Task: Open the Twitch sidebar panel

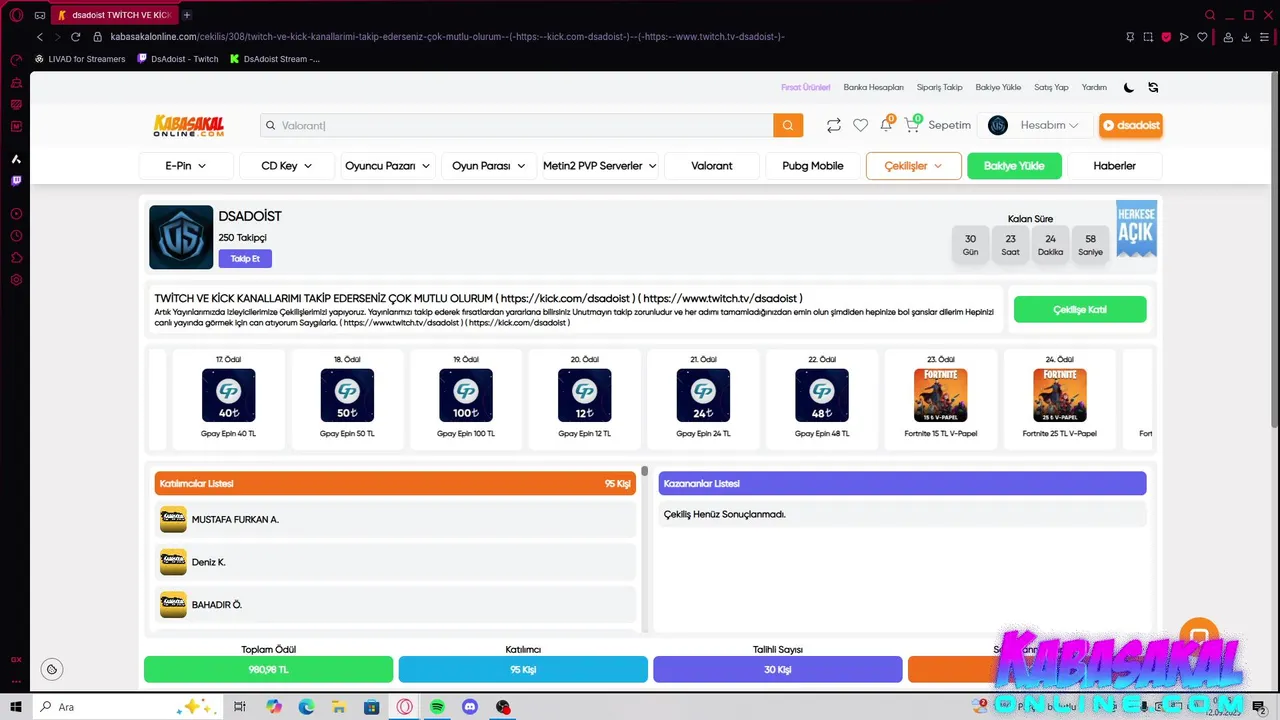Action: click(16, 181)
